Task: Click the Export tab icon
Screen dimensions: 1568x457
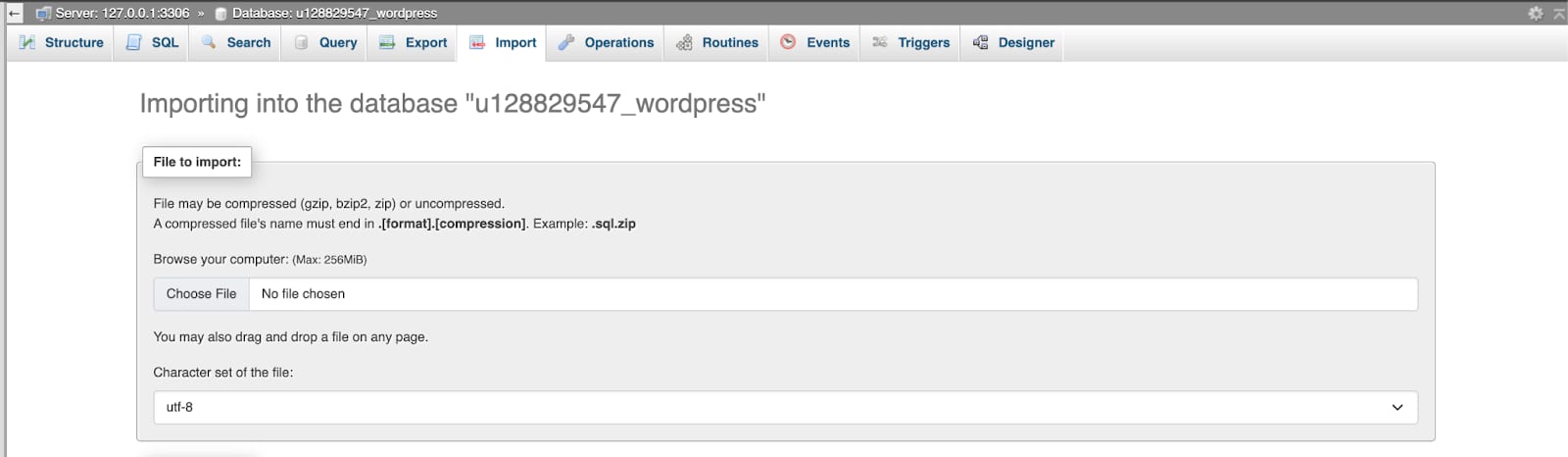Action: pos(387,42)
